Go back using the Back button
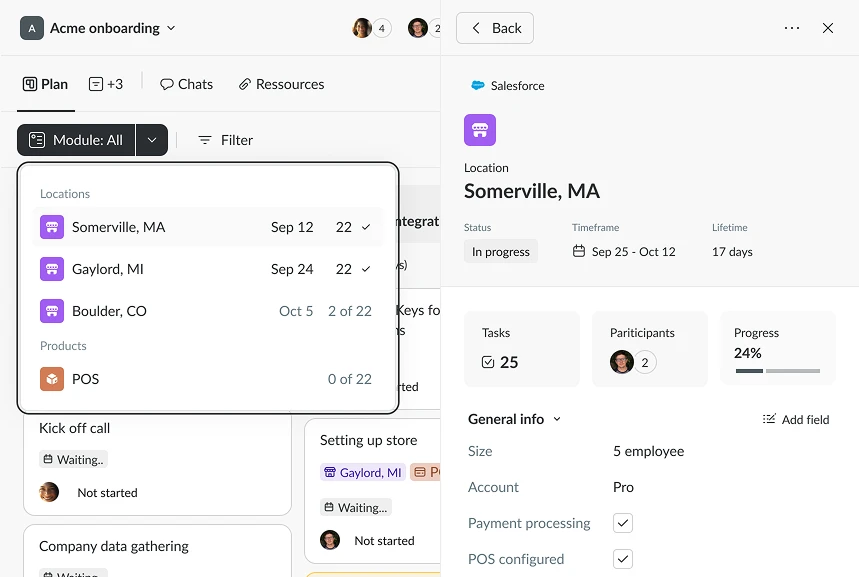This screenshot has width=859, height=577. click(x=495, y=28)
